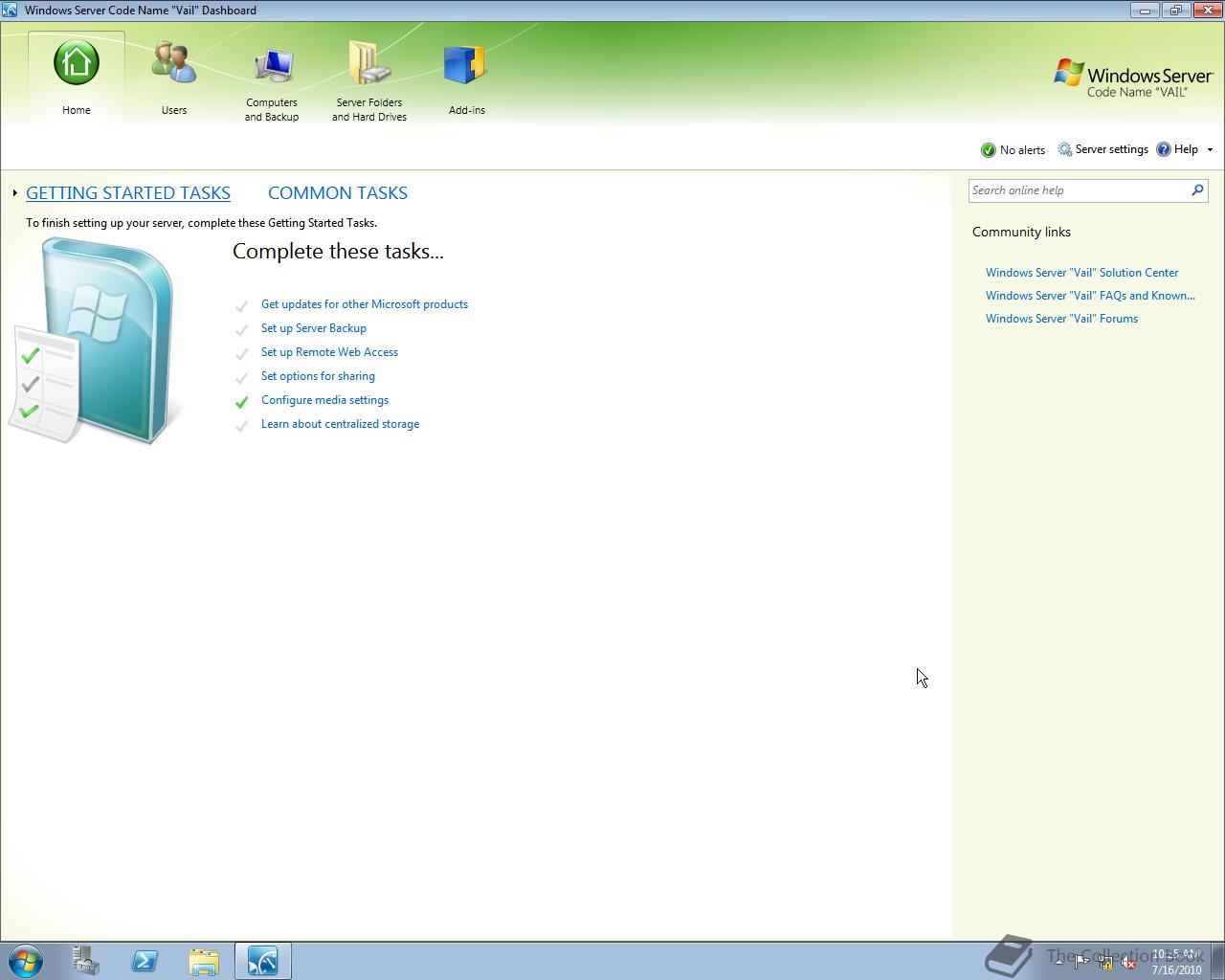Open Get updates for other Microsoft products
This screenshot has height=980, width=1225.
(x=365, y=304)
